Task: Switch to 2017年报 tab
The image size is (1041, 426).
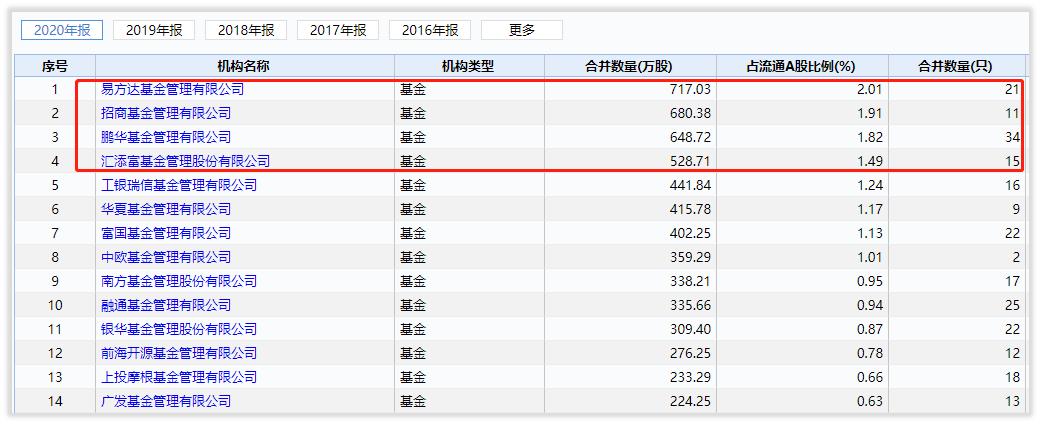Action: pos(337,30)
